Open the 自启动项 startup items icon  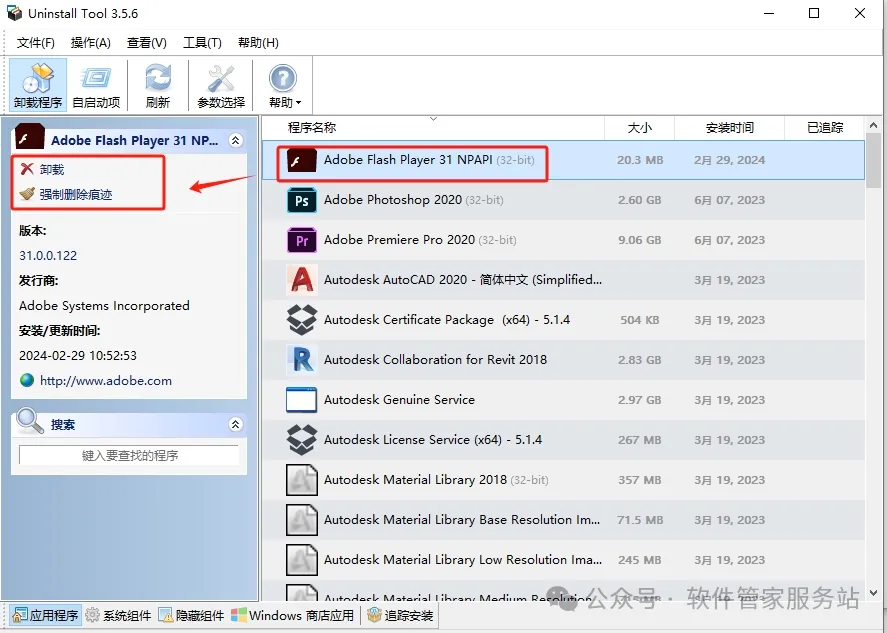pos(96,85)
